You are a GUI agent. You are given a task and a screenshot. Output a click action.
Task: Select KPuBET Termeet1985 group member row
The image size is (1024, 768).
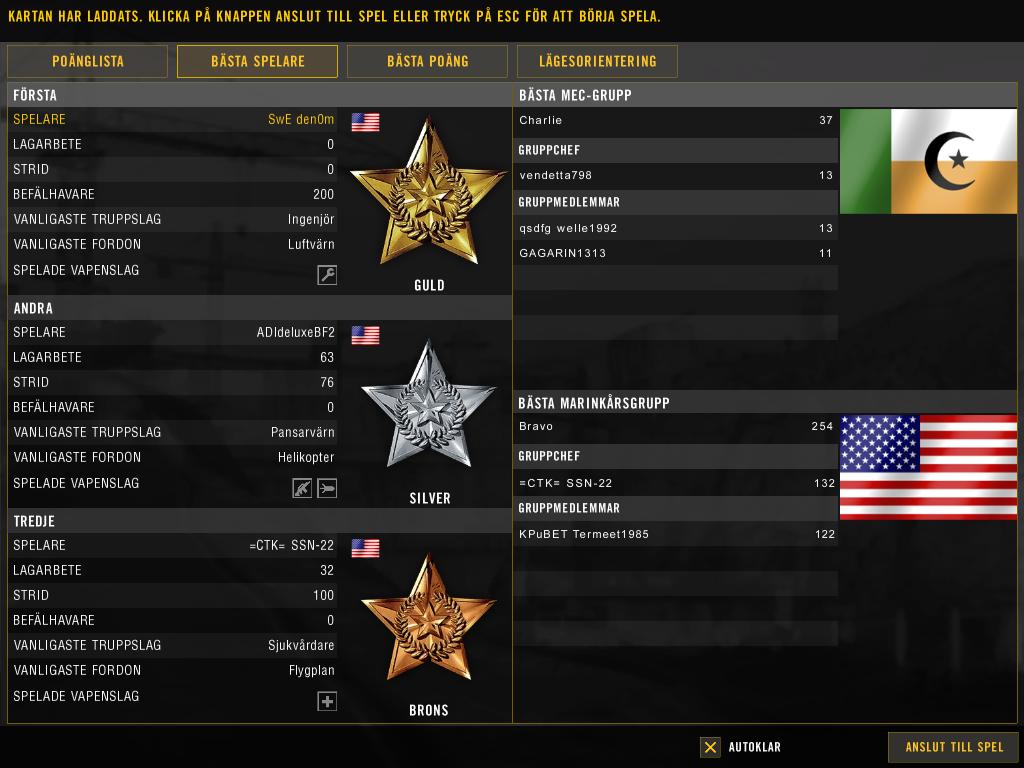click(x=675, y=534)
